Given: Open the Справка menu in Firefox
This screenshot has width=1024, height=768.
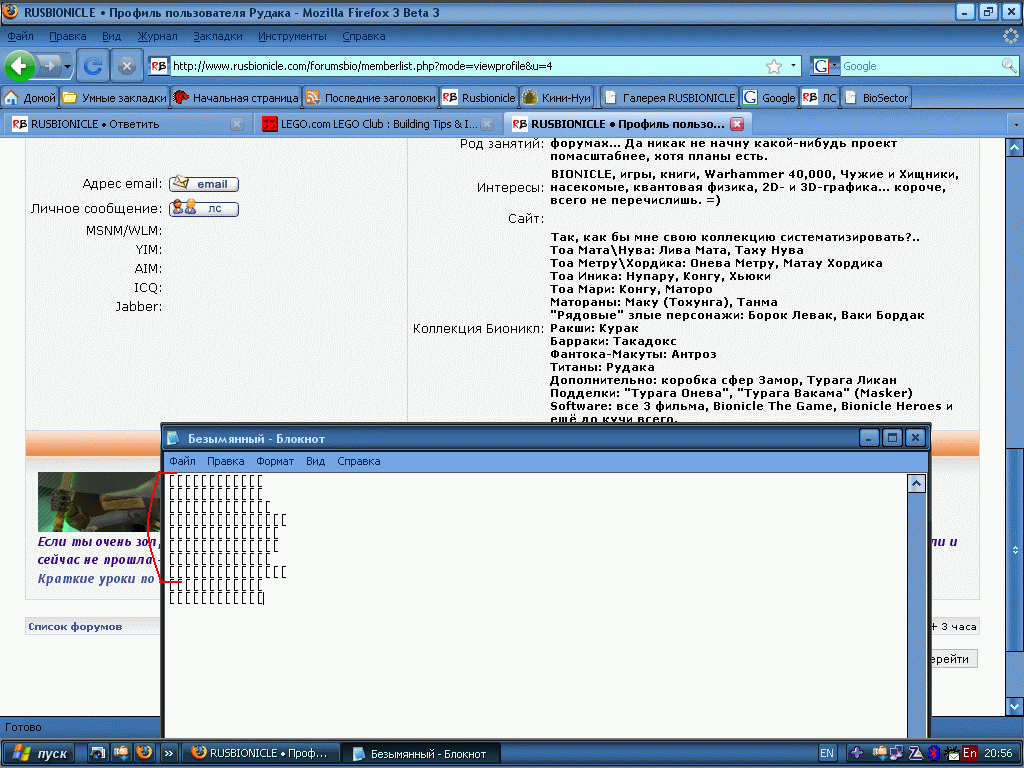Looking at the screenshot, I should pyautogui.click(x=364, y=37).
